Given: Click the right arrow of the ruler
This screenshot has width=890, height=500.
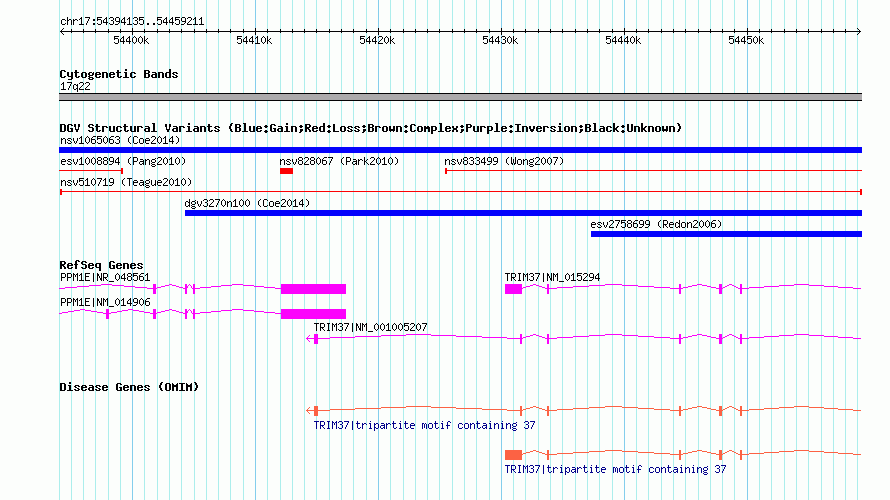Looking at the screenshot, I should pyautogui.click(x=858, y=31).
